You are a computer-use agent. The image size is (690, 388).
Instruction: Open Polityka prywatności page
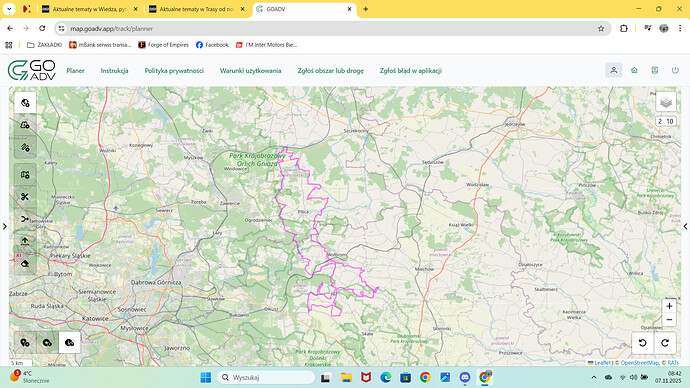pyautogui.click(x=174, y=70)
